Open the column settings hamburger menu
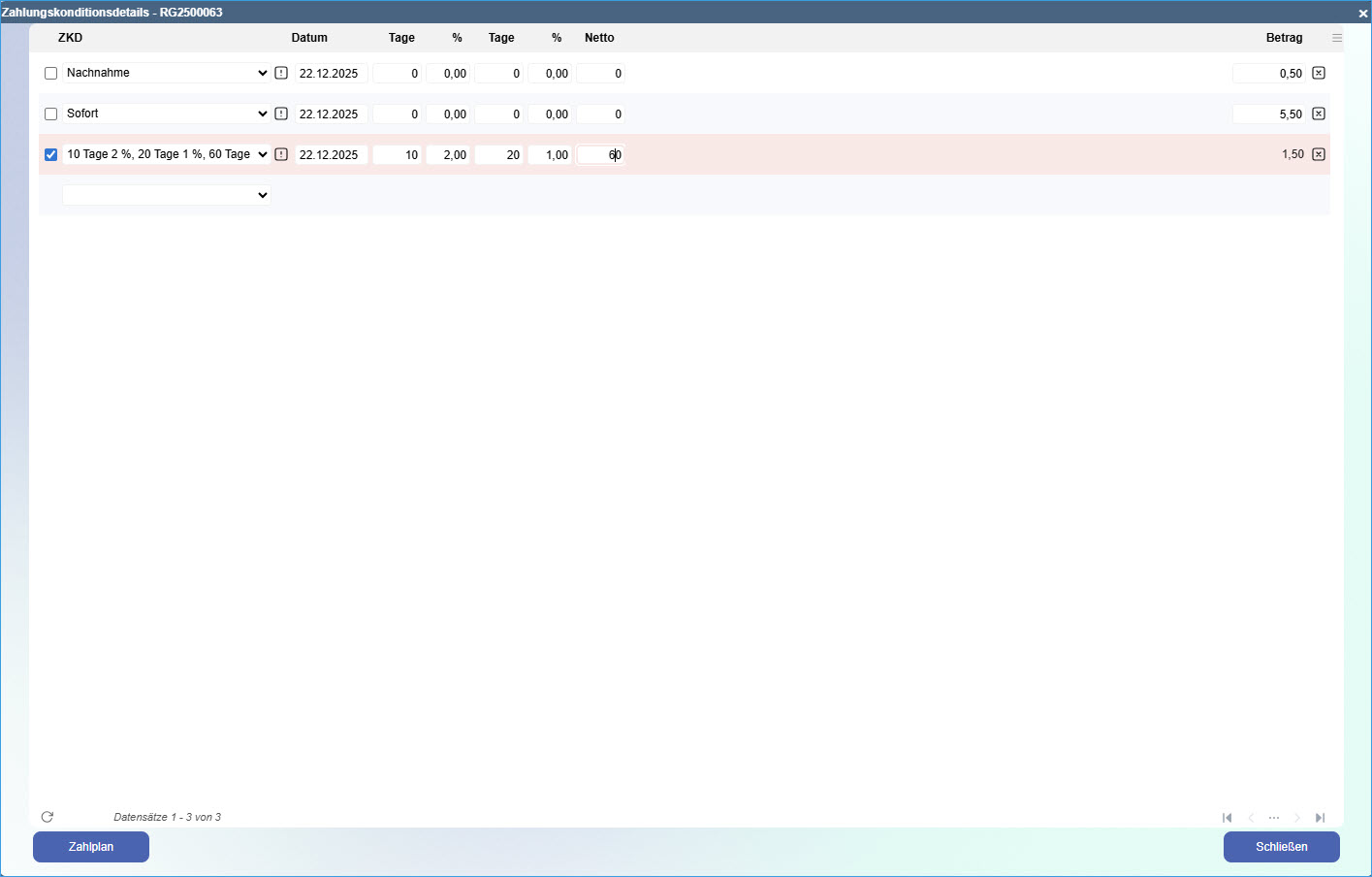 [x=1337, y=38]
